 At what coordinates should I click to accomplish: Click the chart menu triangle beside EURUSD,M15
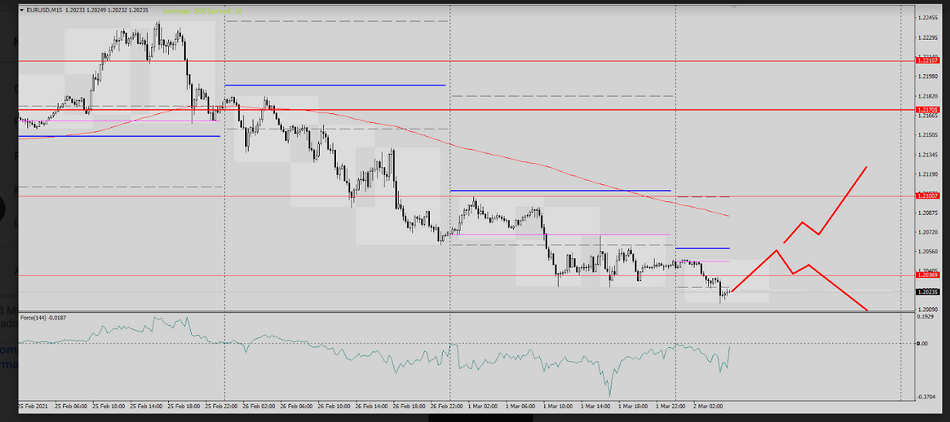(x=21, y=9)
